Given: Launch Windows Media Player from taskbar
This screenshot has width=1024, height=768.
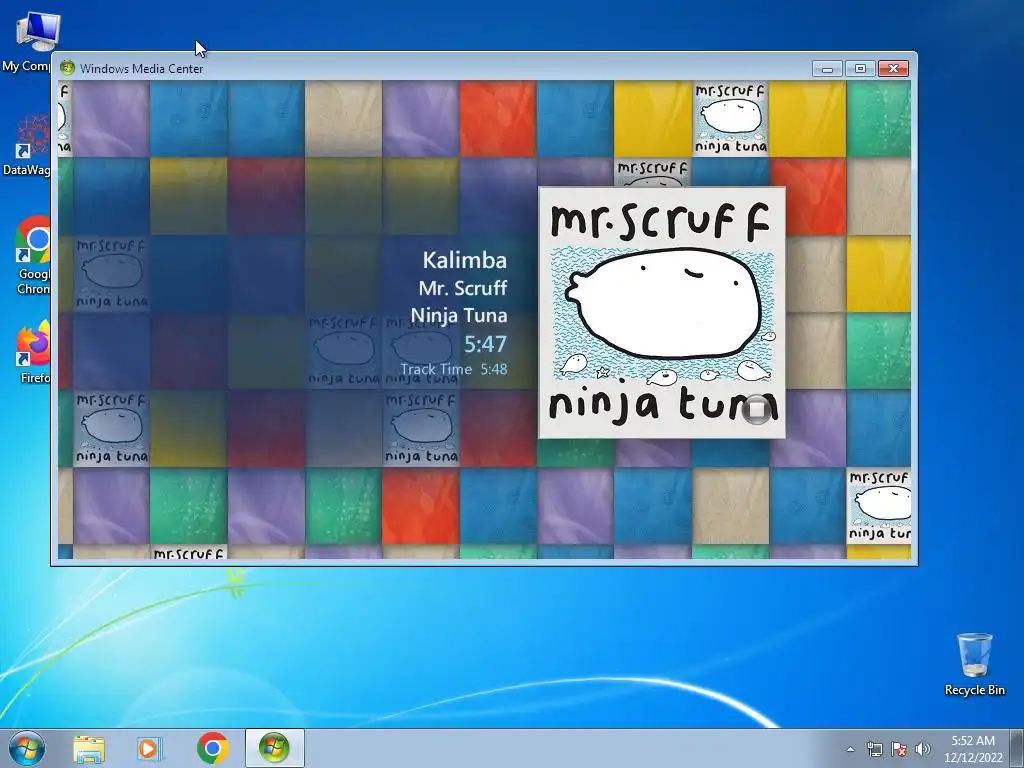Looking at the screenshot, I should [149, 748].
